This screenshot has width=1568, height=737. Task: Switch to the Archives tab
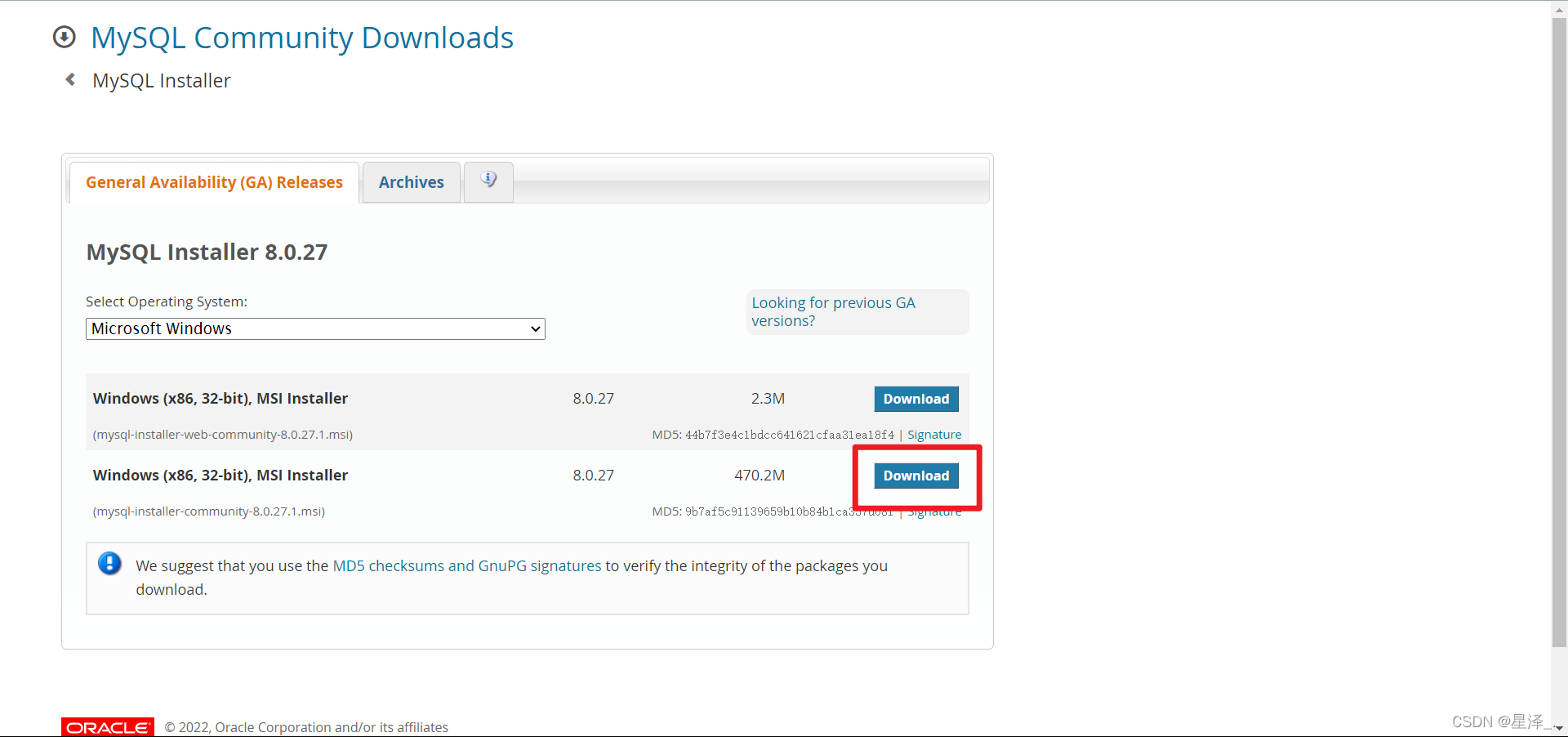412,182
